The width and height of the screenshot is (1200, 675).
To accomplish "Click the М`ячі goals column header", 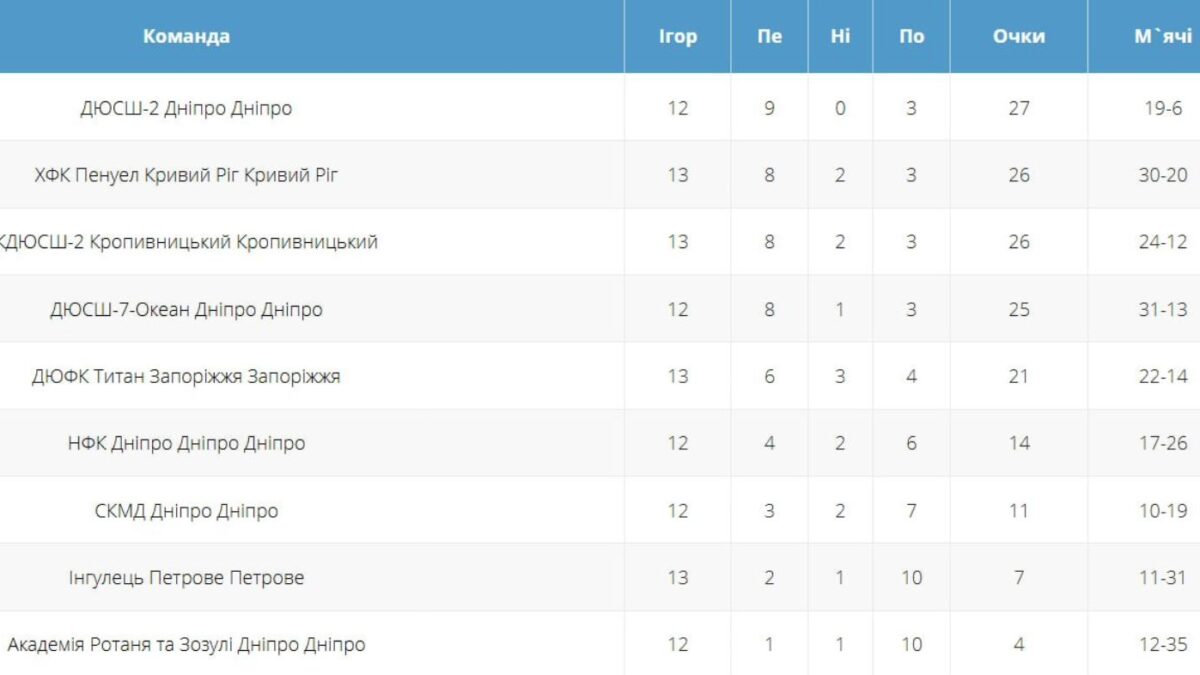I will click(x=1163, y=36).
